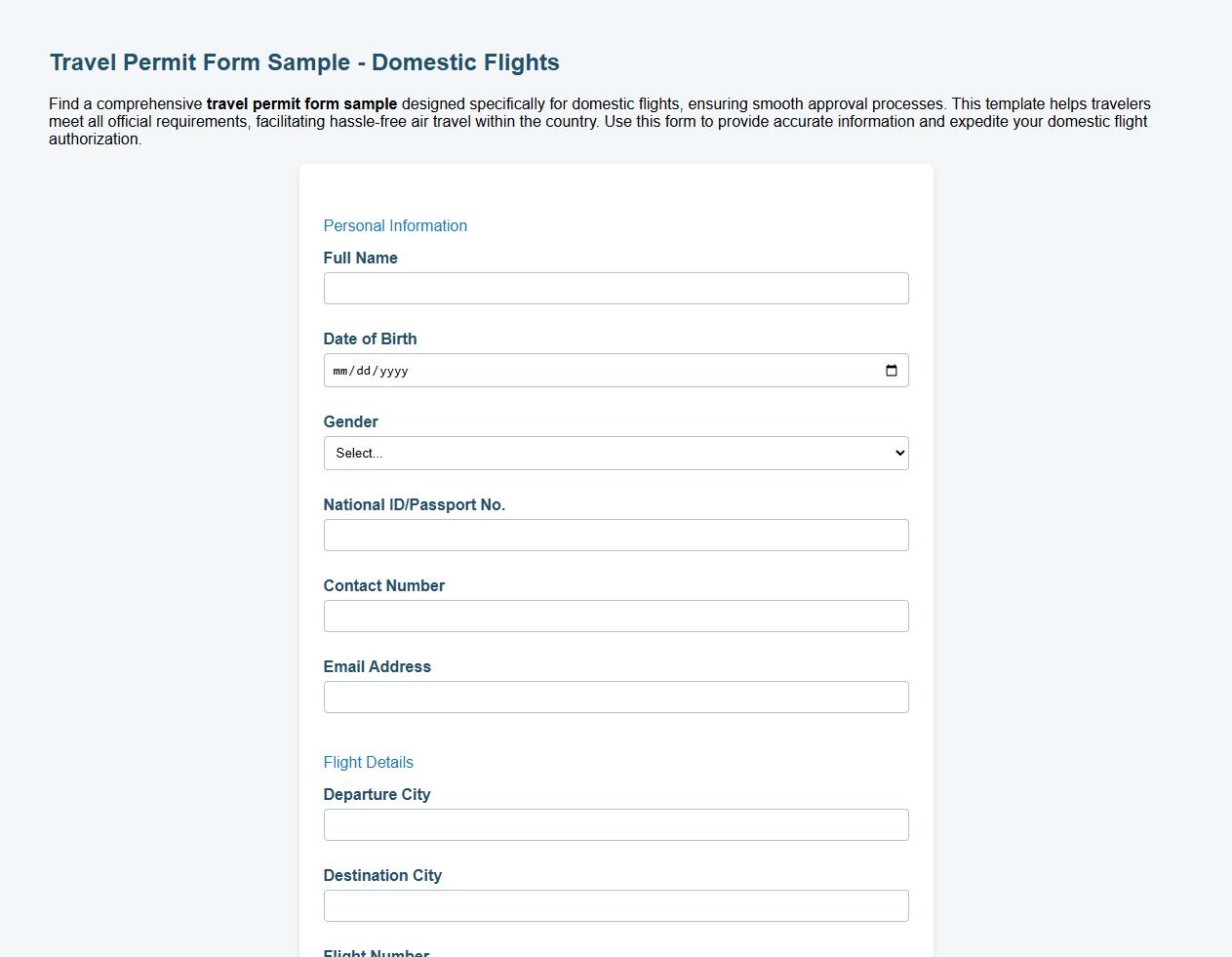Choose 'Select...' in the Gender combo box
Screen dimensions: 1232x957
pyautogui.click(x=616, y=453)
